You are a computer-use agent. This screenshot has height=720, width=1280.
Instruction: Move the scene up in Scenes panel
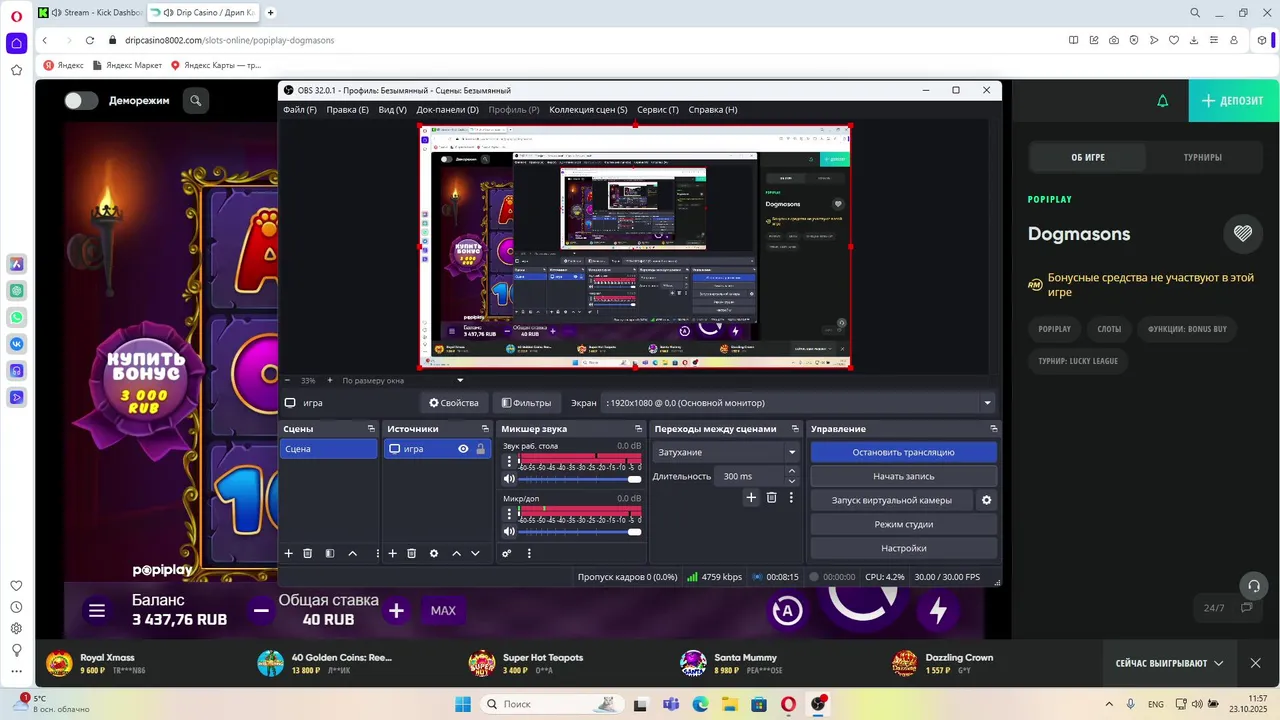[x=352, y=553]
